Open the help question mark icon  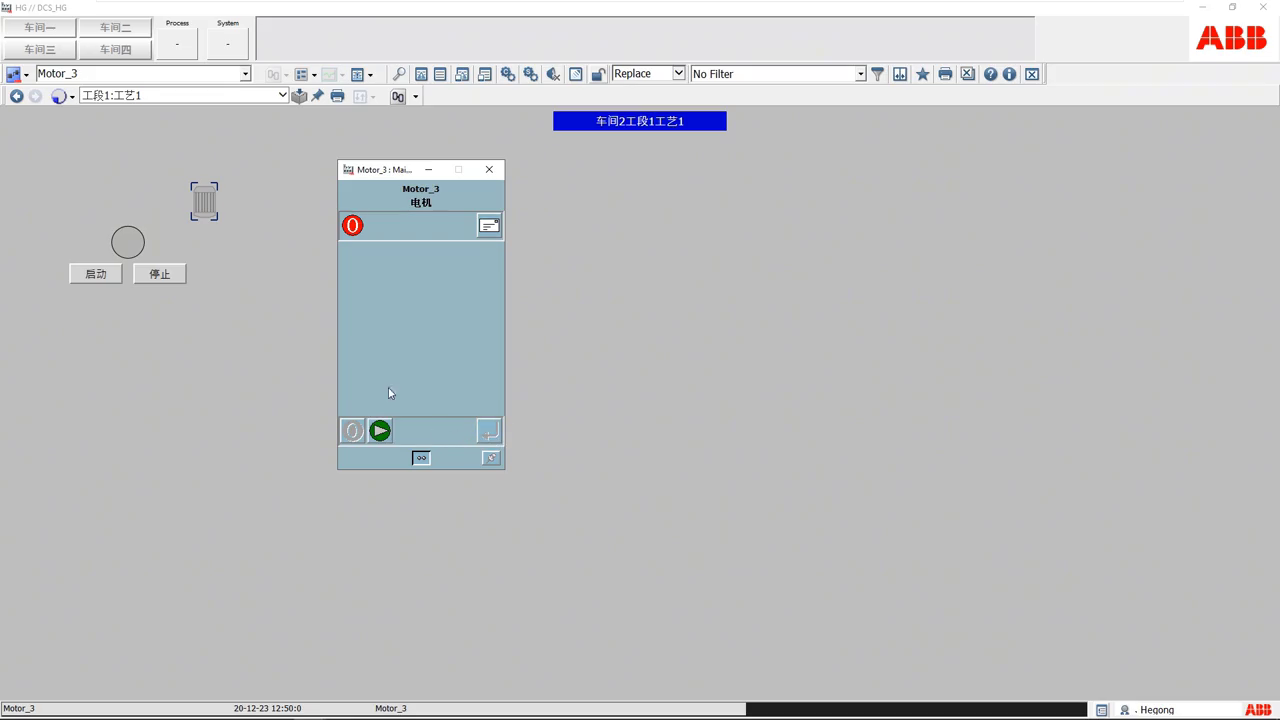(990, 74)
